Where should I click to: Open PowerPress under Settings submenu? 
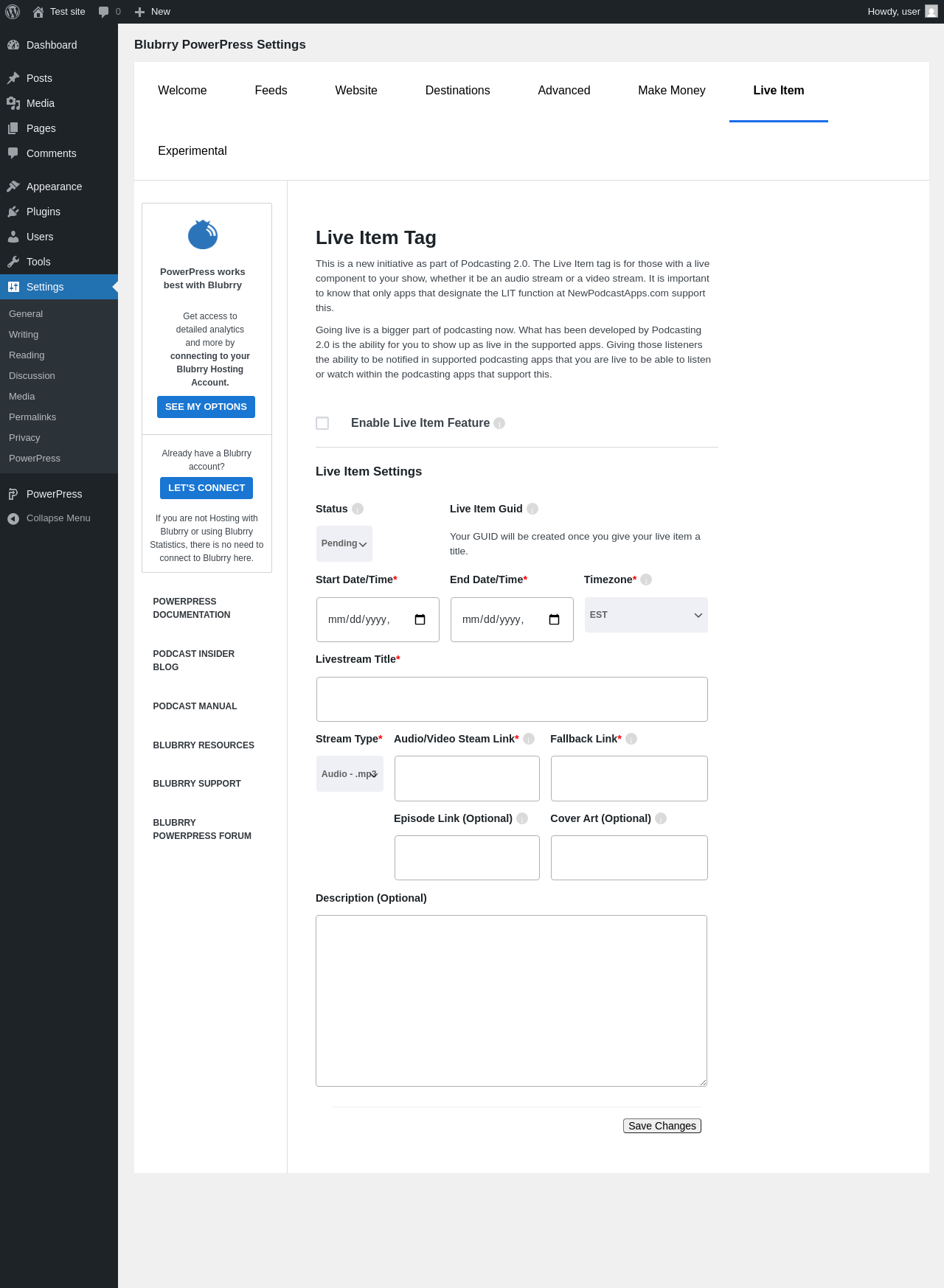click(35, 459)
